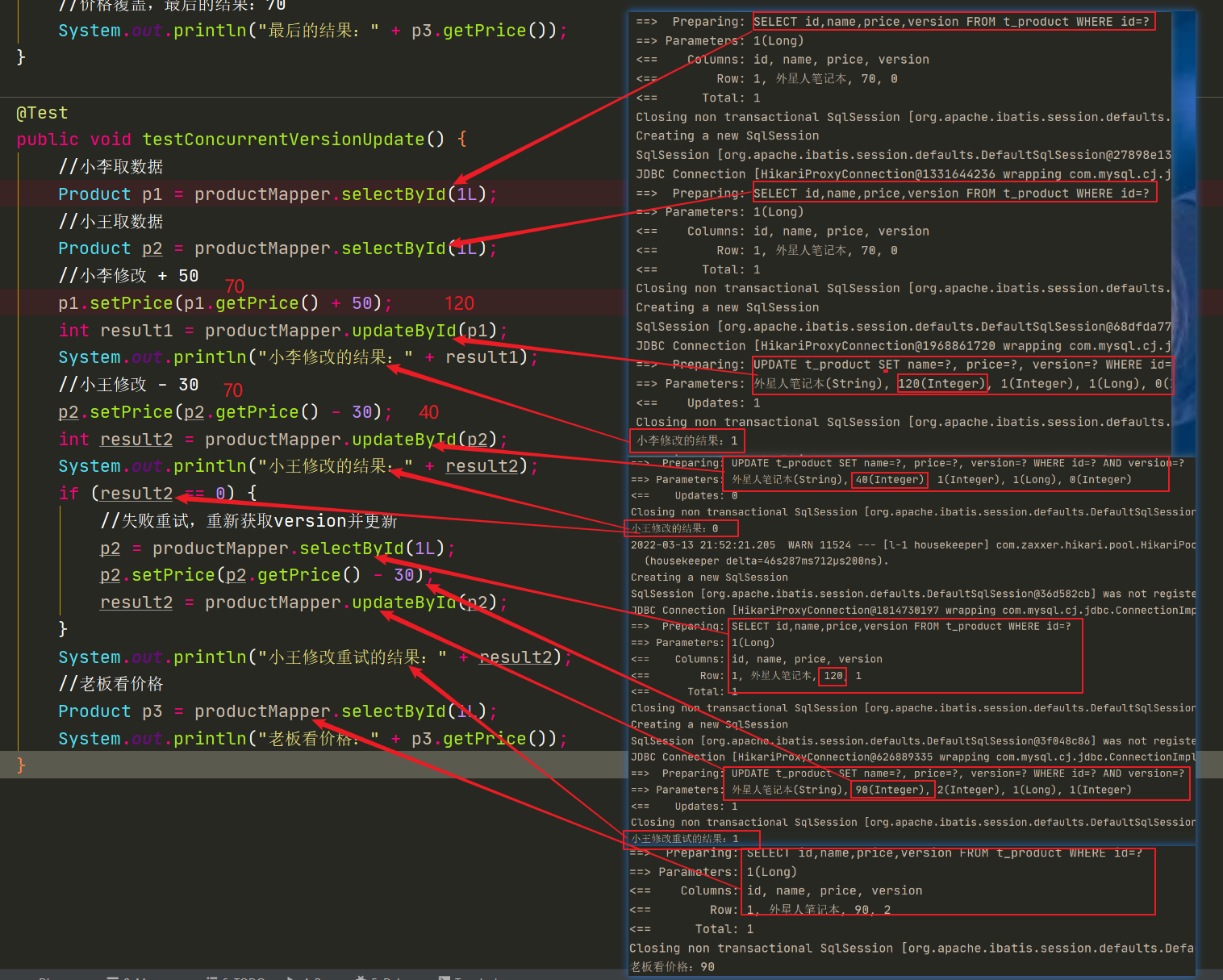Click the SqlSession line containing @36d582cb
This screenshot has height=980, width=1223.
click(x=913, y=594)
